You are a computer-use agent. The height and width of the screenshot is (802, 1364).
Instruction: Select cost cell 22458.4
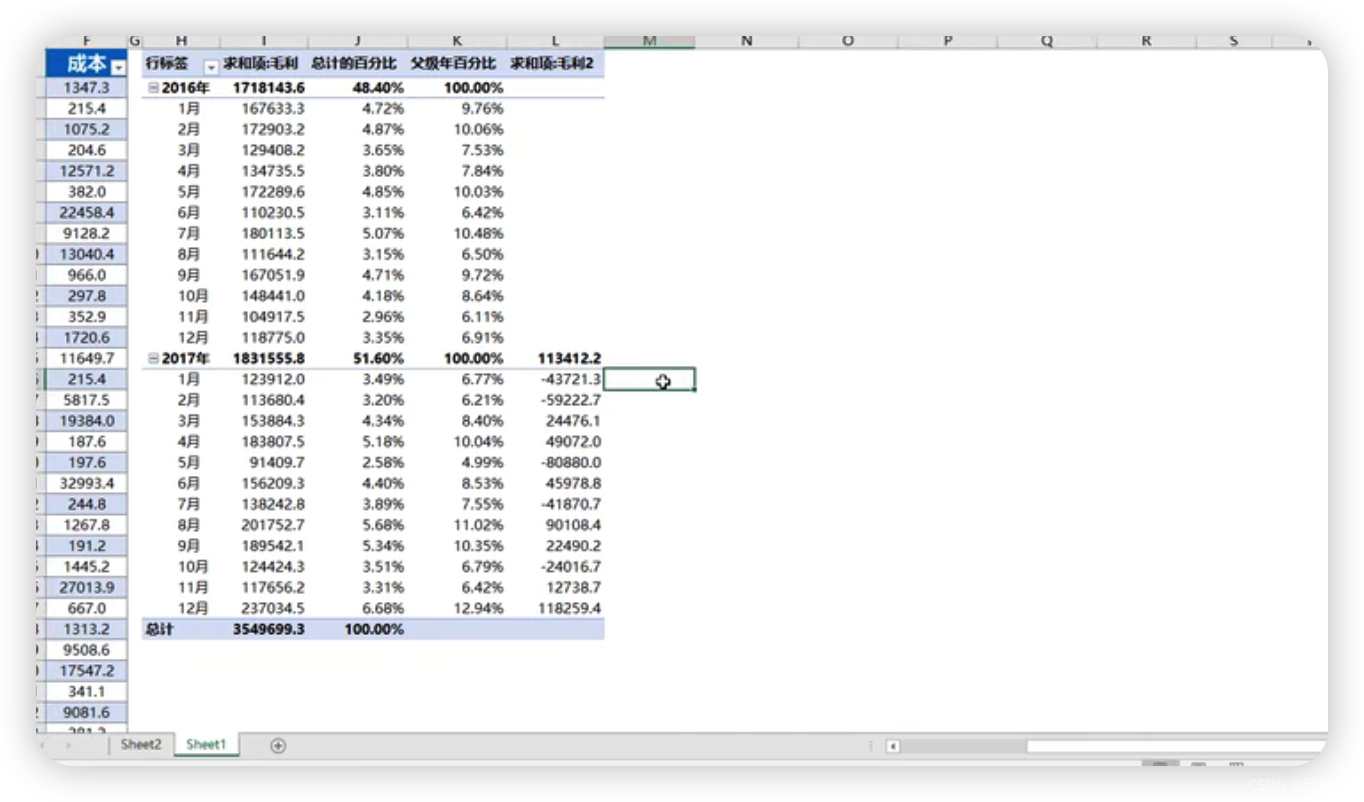(x=87, y=213)
